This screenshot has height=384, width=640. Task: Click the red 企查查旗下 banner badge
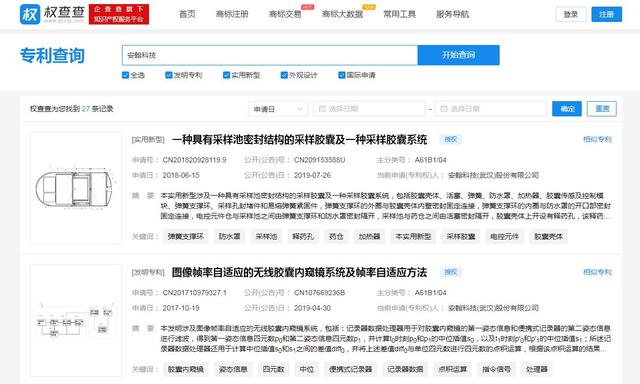coord(119,14)
